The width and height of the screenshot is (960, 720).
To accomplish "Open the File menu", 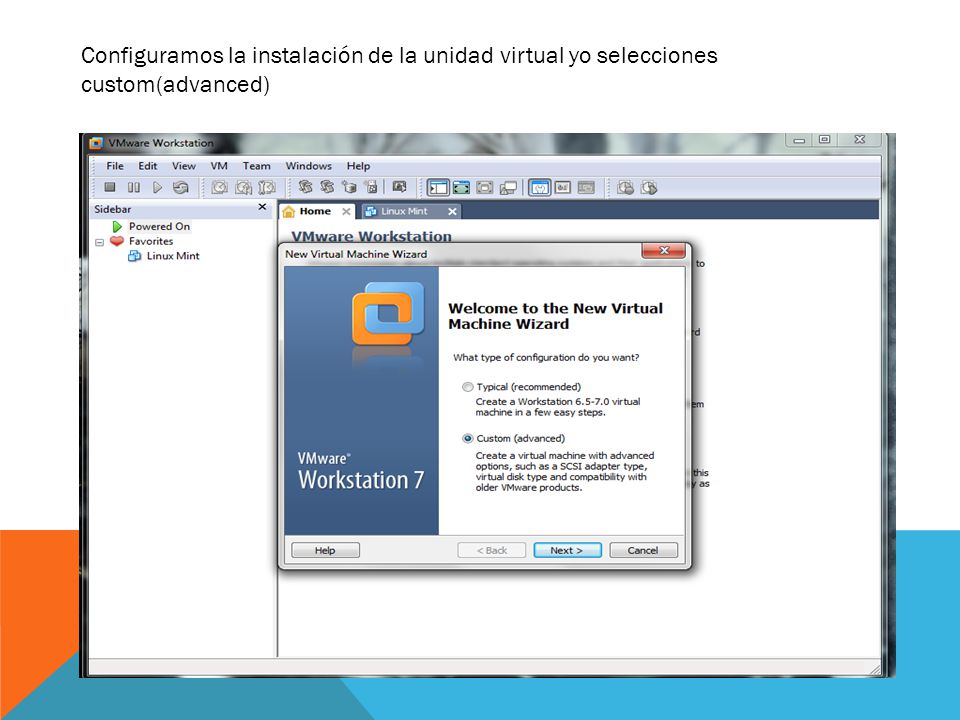I will (114, 166).
